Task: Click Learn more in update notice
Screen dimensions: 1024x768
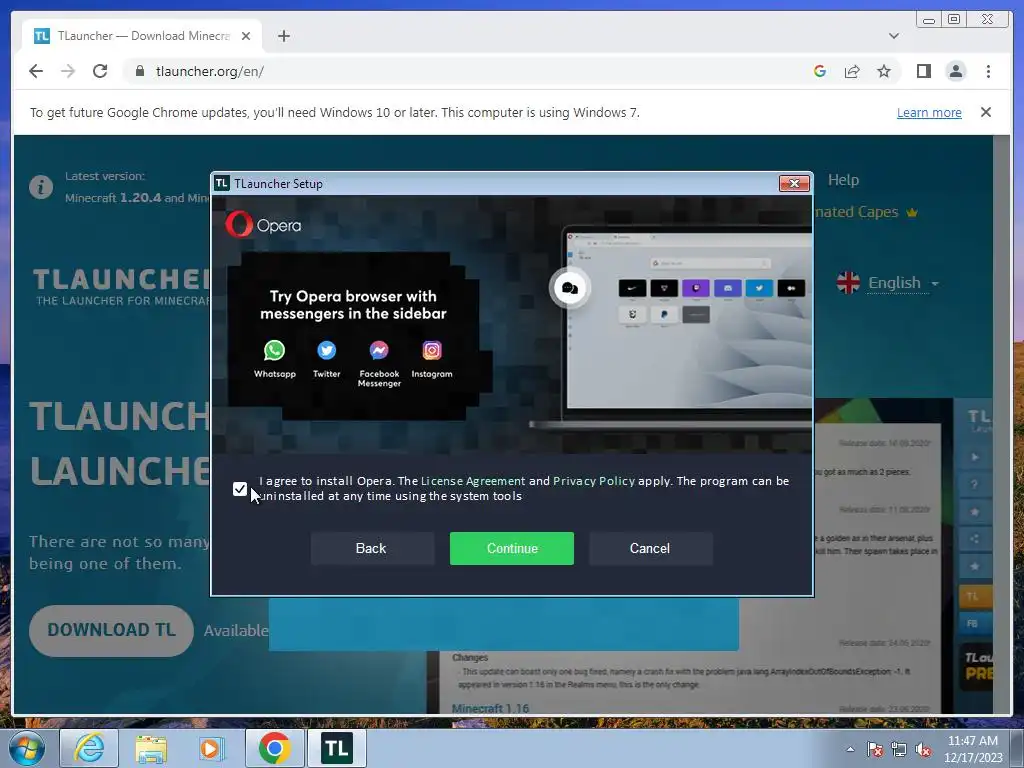Action: [929, 112]
